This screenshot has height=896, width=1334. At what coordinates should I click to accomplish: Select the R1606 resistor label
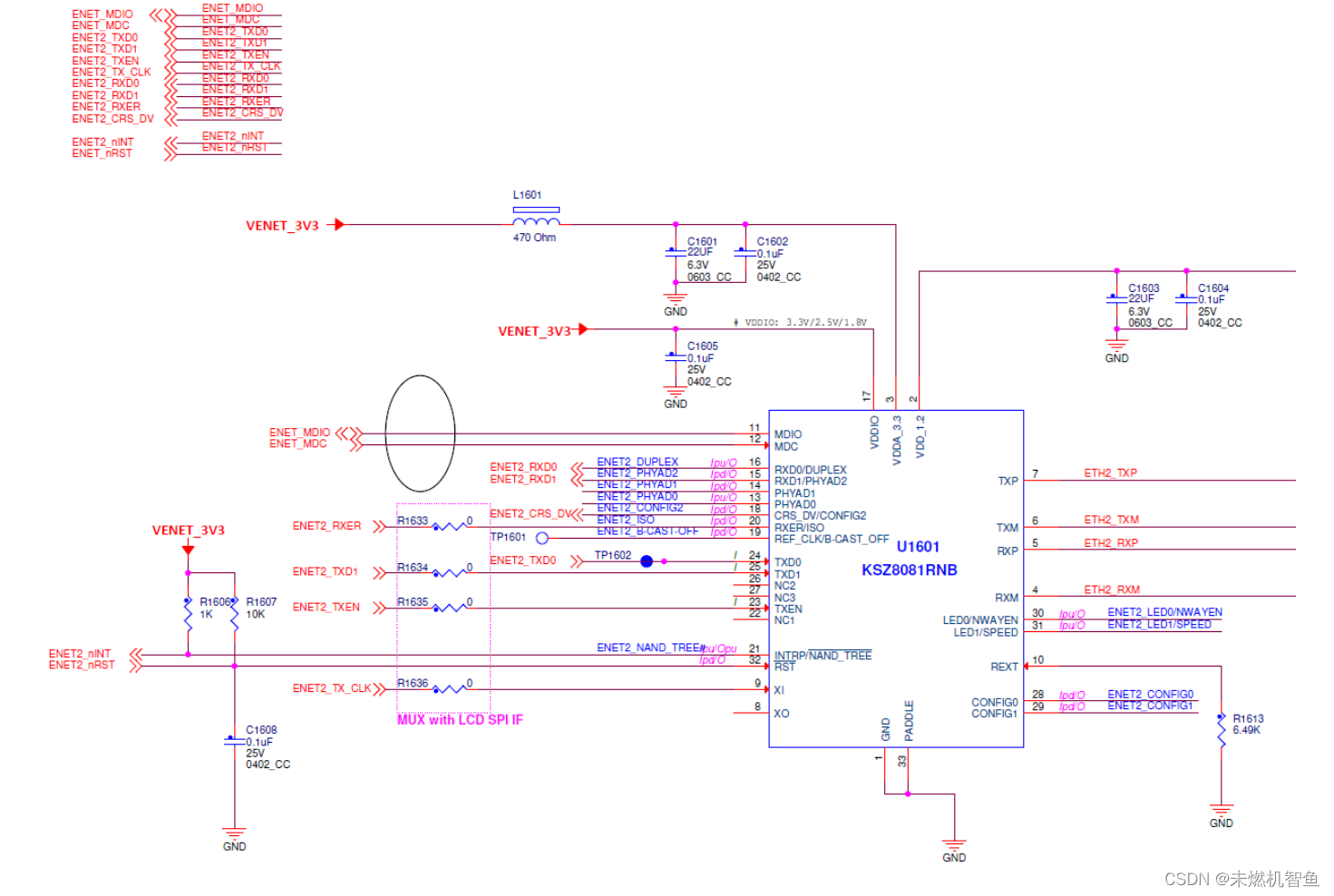215,602
